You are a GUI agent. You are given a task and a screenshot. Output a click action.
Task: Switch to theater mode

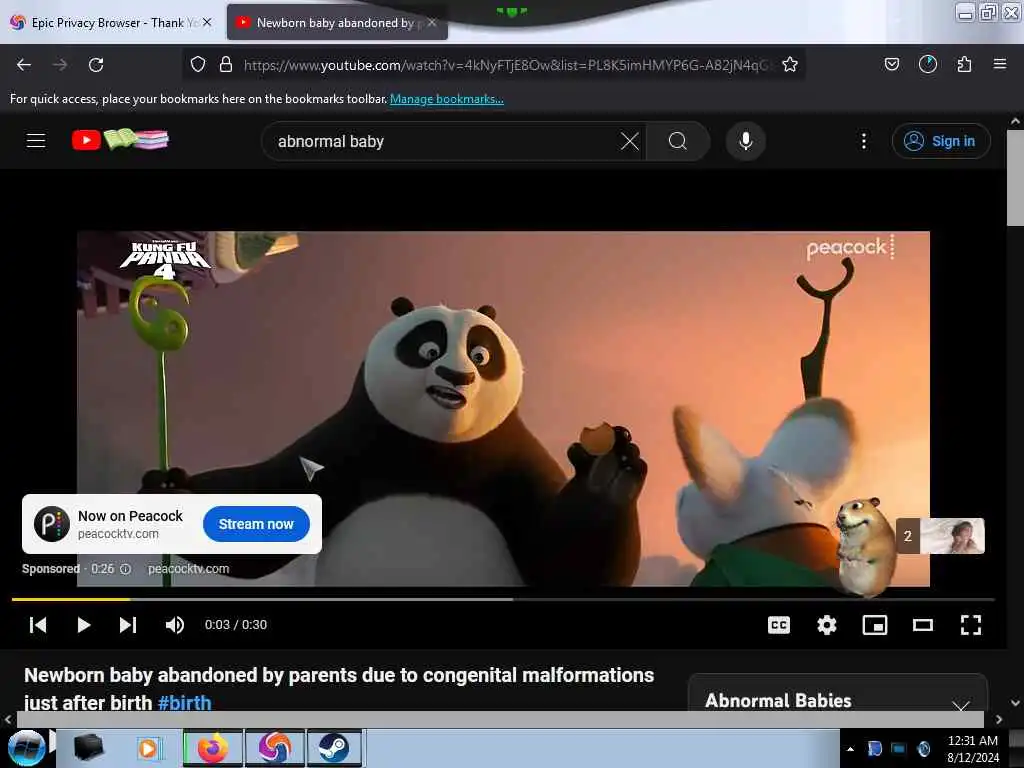point(922,625)
